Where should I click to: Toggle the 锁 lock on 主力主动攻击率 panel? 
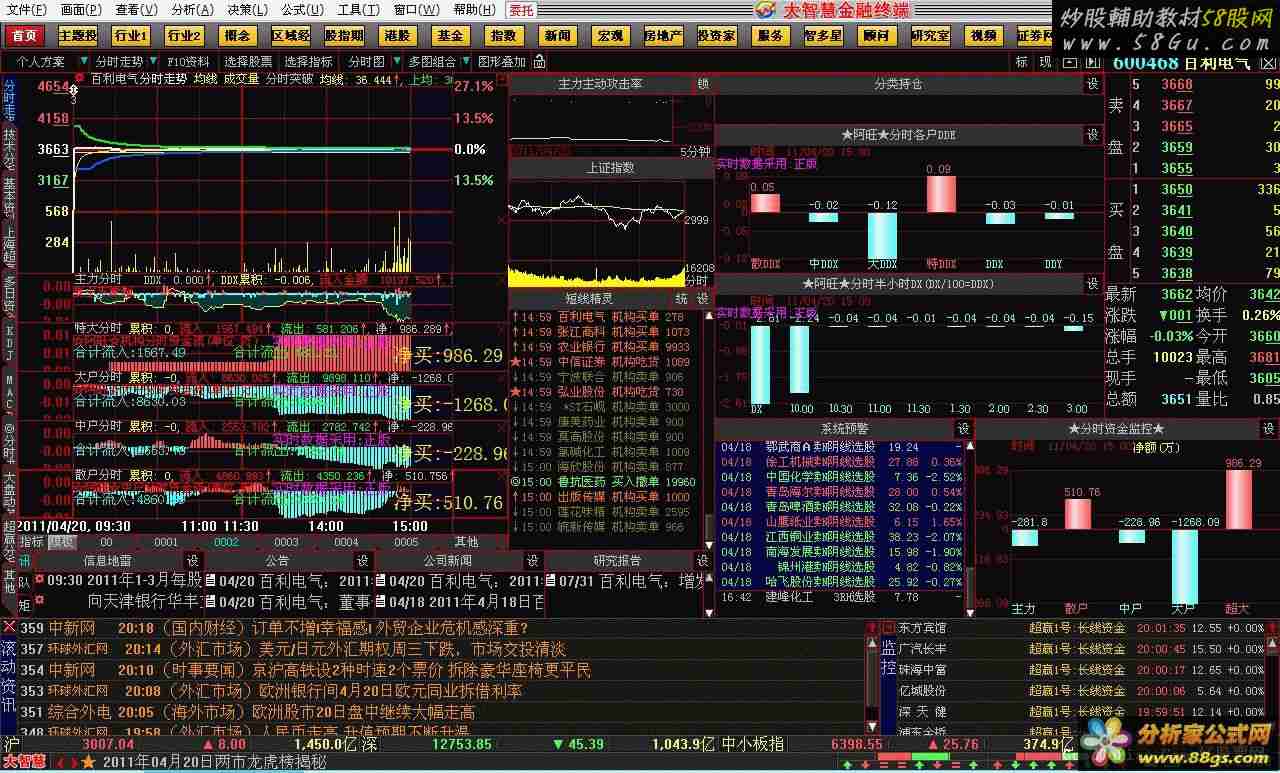click(x=703, y=85)
